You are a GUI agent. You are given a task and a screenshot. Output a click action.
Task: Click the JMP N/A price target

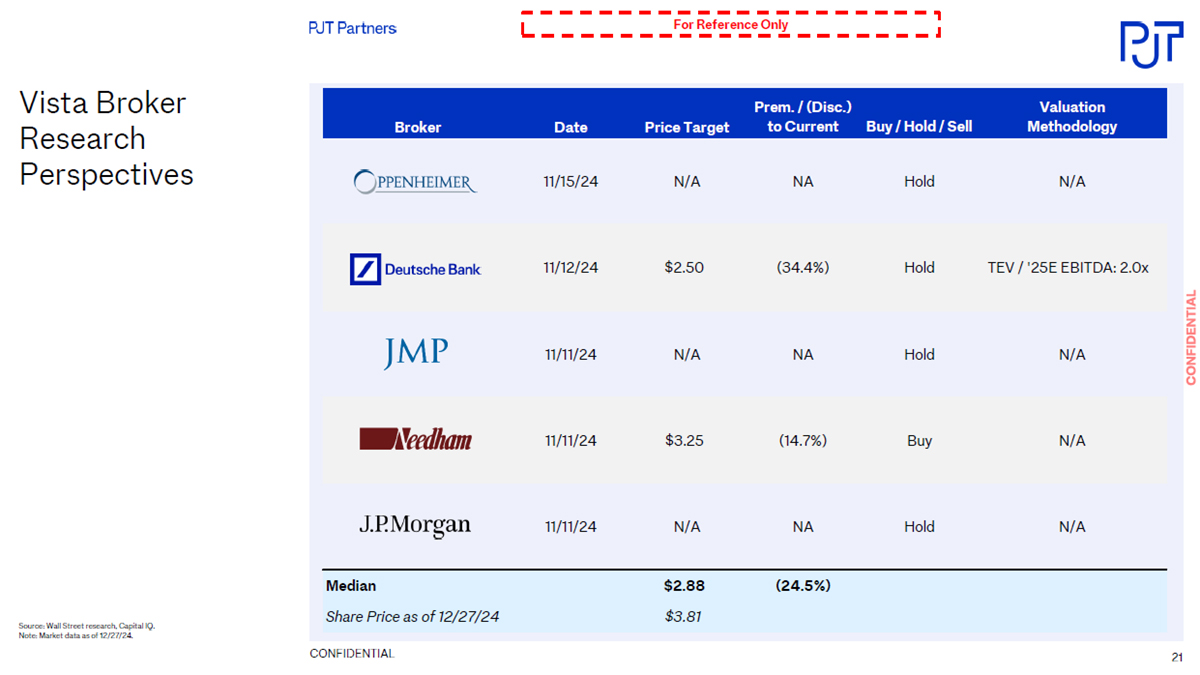click(687, 354)
